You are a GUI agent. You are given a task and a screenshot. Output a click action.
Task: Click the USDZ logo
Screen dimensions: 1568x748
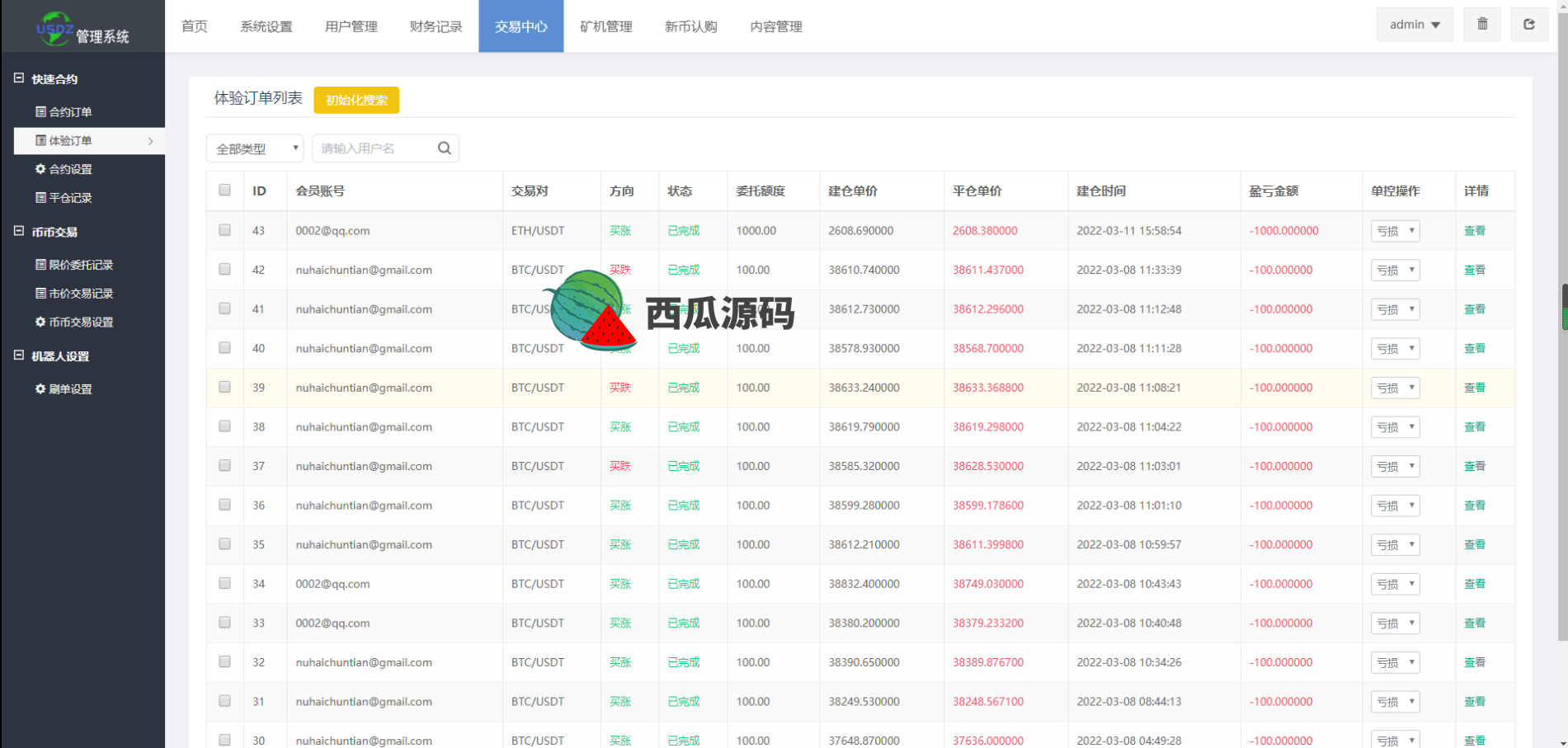point(55,28)
